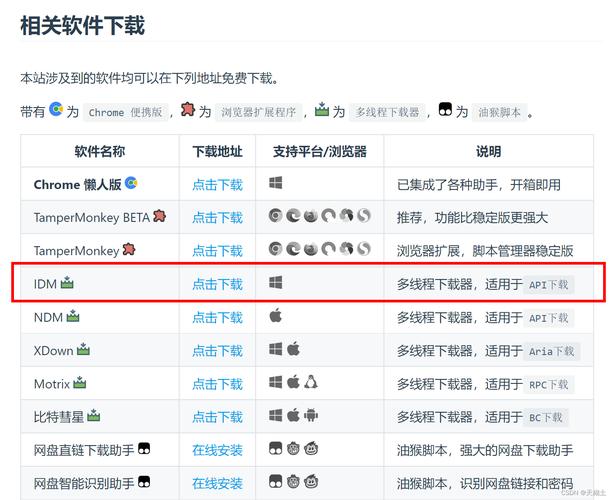Click the Opera icon in TamperMonkey BETA row
The height and width of the screenshot is (500, 613).
328,215
